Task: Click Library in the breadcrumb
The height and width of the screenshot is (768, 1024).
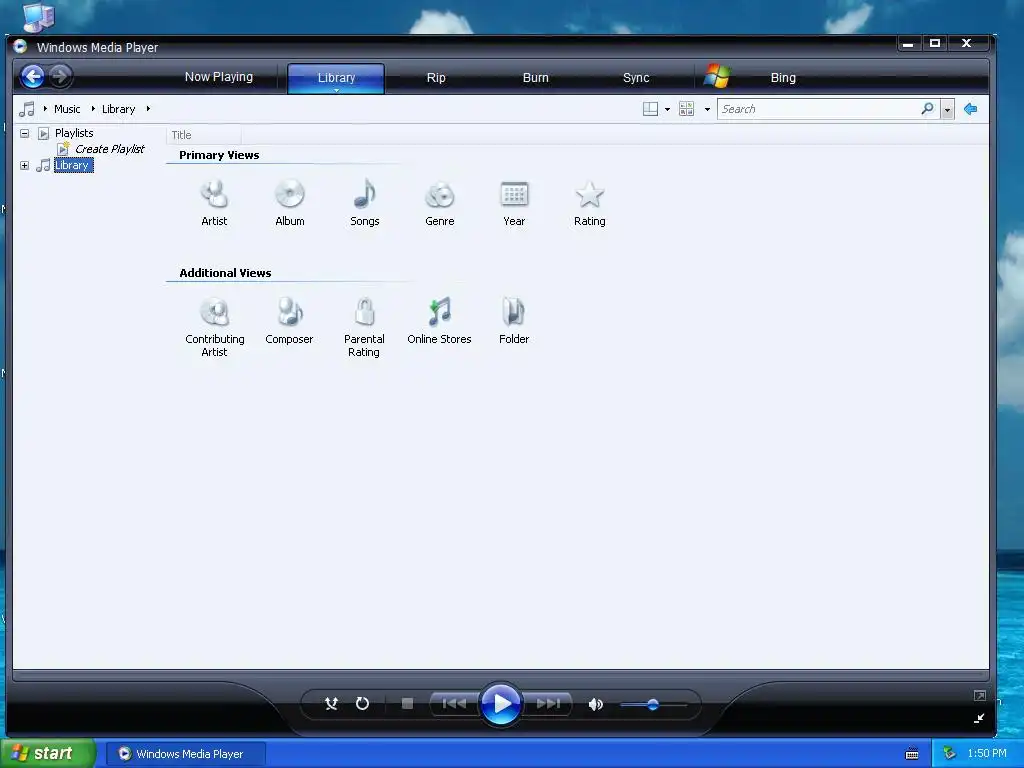Action: (118, 109)
